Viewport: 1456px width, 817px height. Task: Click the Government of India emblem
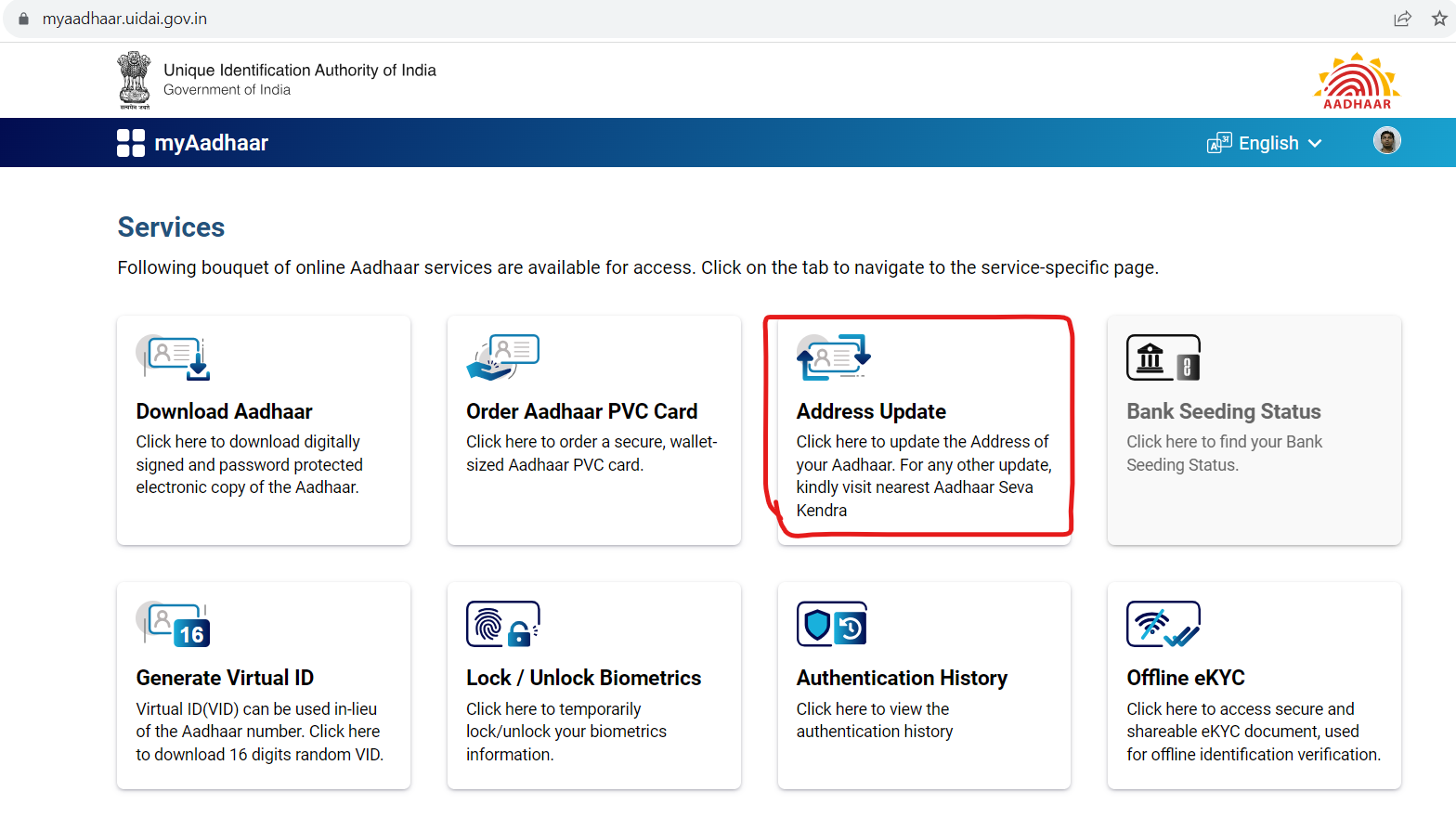click(134, 81)
